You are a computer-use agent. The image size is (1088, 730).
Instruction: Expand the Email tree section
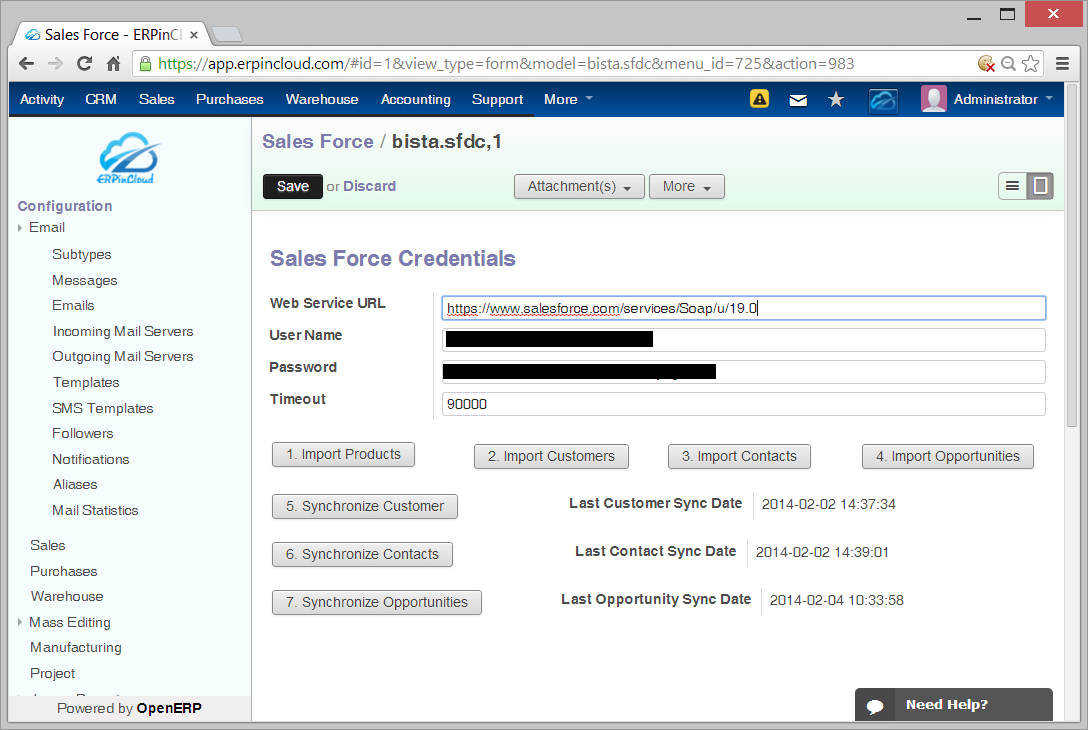(x=20, y=228)
